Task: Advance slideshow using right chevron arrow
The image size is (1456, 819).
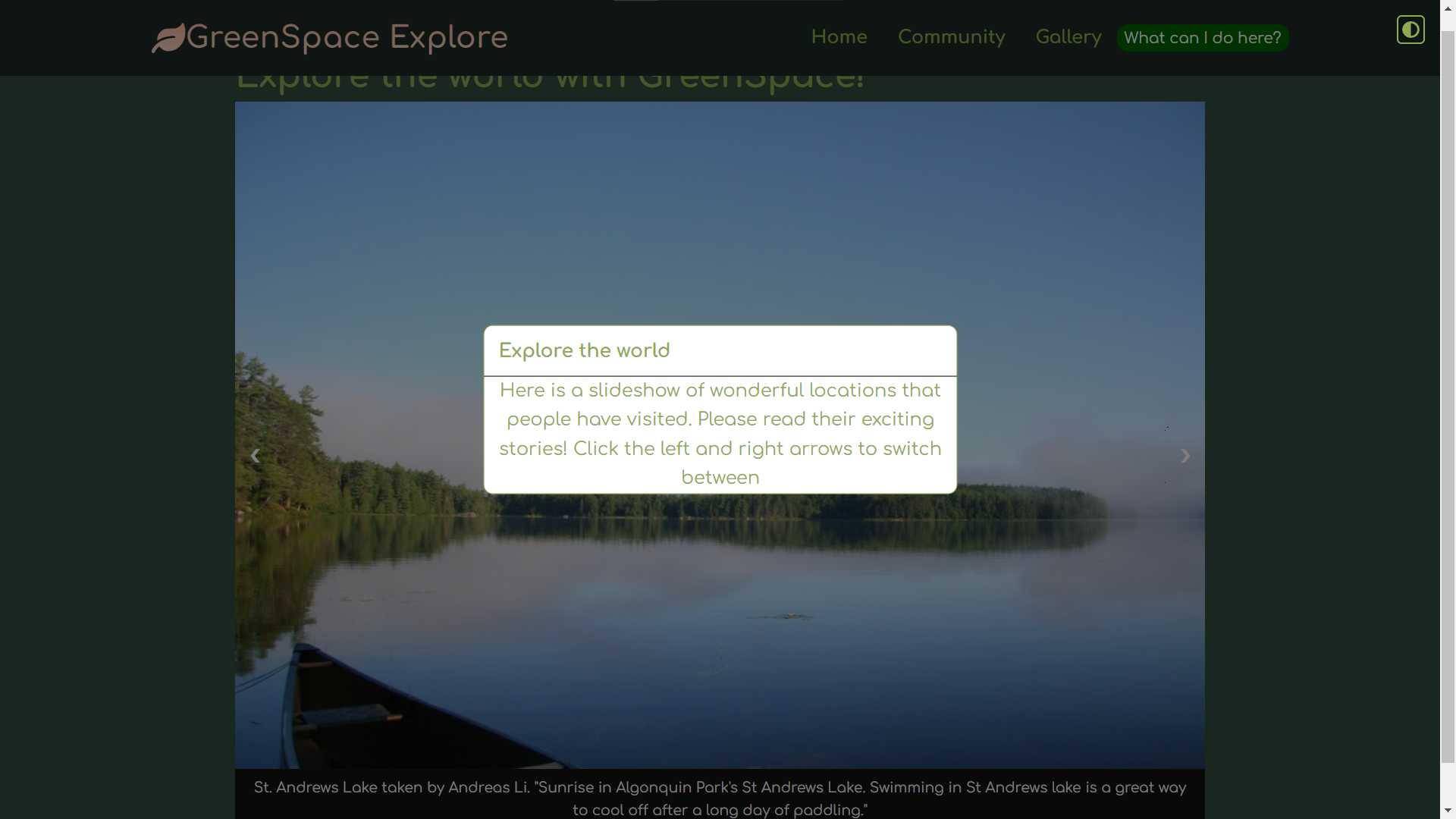Action: tap(1185, 456)
